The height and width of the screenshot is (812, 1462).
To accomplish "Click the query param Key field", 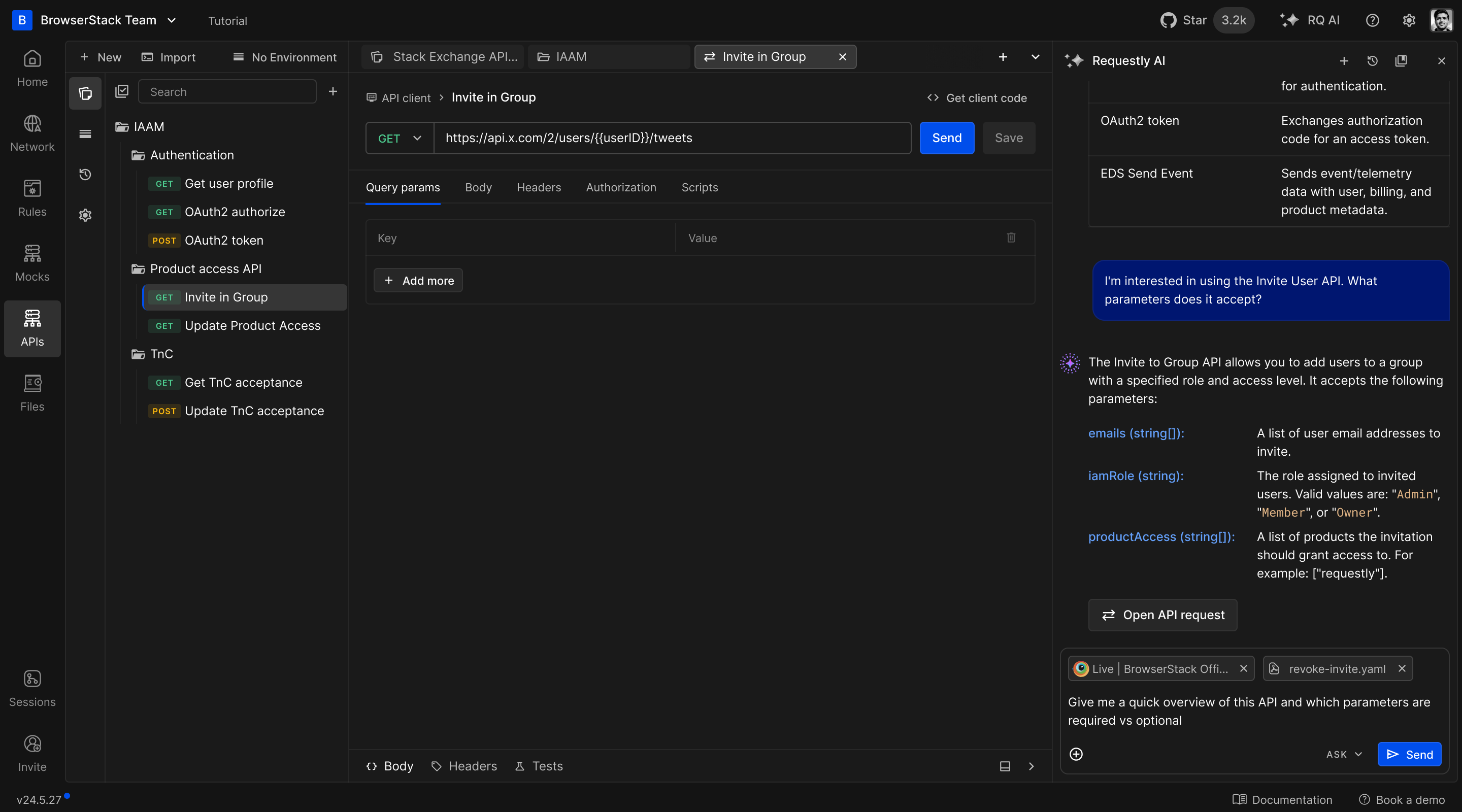I will pos(521,238).
